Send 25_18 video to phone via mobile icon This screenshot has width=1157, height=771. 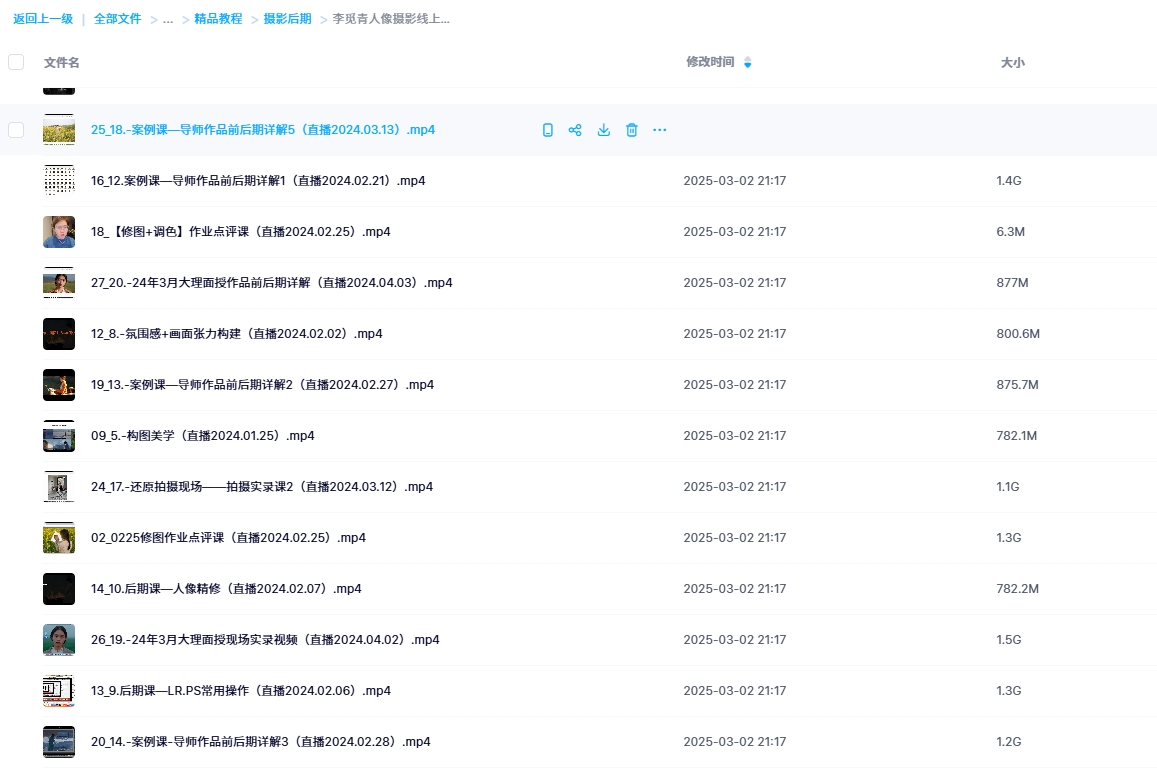[x=547, y=129]
